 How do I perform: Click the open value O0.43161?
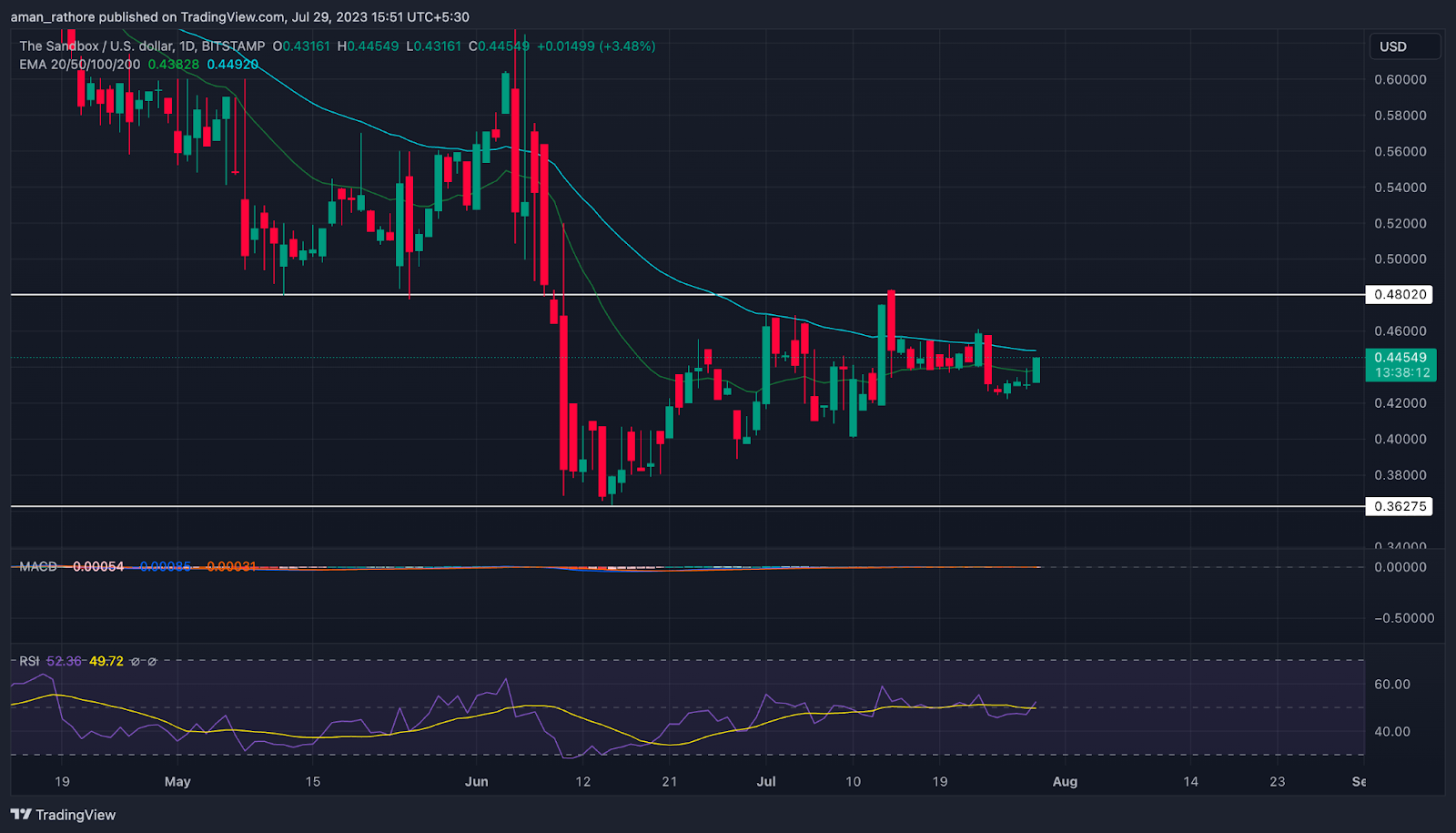tap(301, 46)
